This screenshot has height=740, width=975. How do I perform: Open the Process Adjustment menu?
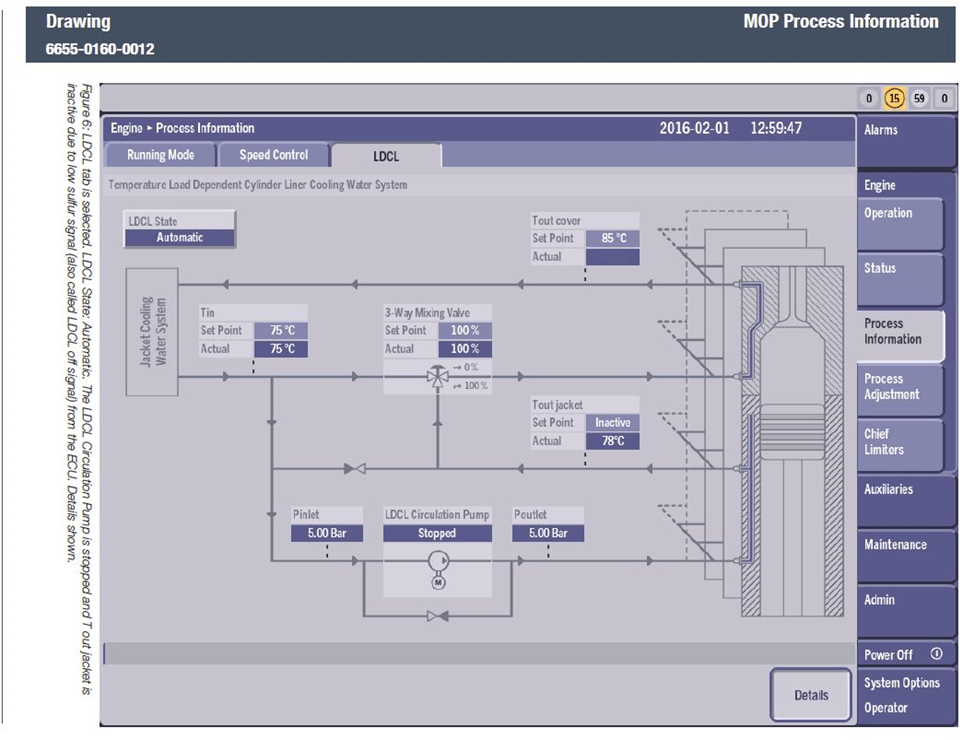pyautogui.click(x=900, y=388)
